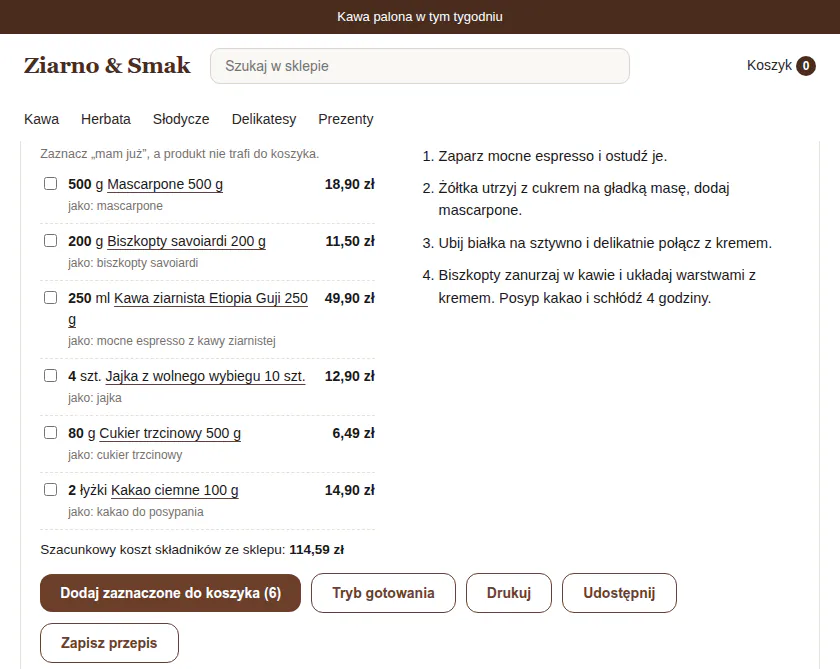Click the note 'jako: biszkopty savoiardi'
The height and width of the screenshot is (669, 840).
coord(133,263)
